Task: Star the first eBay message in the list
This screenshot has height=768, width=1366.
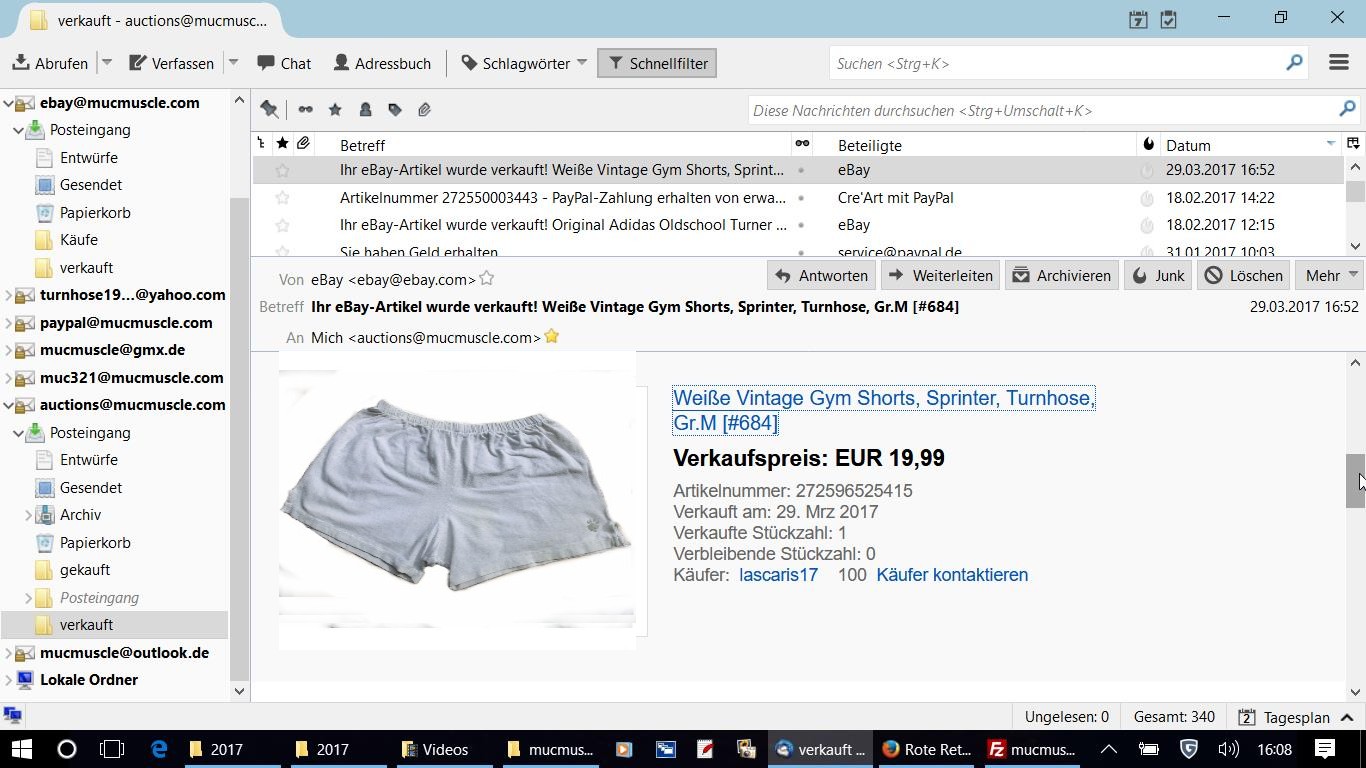Action: pos(283,171)
